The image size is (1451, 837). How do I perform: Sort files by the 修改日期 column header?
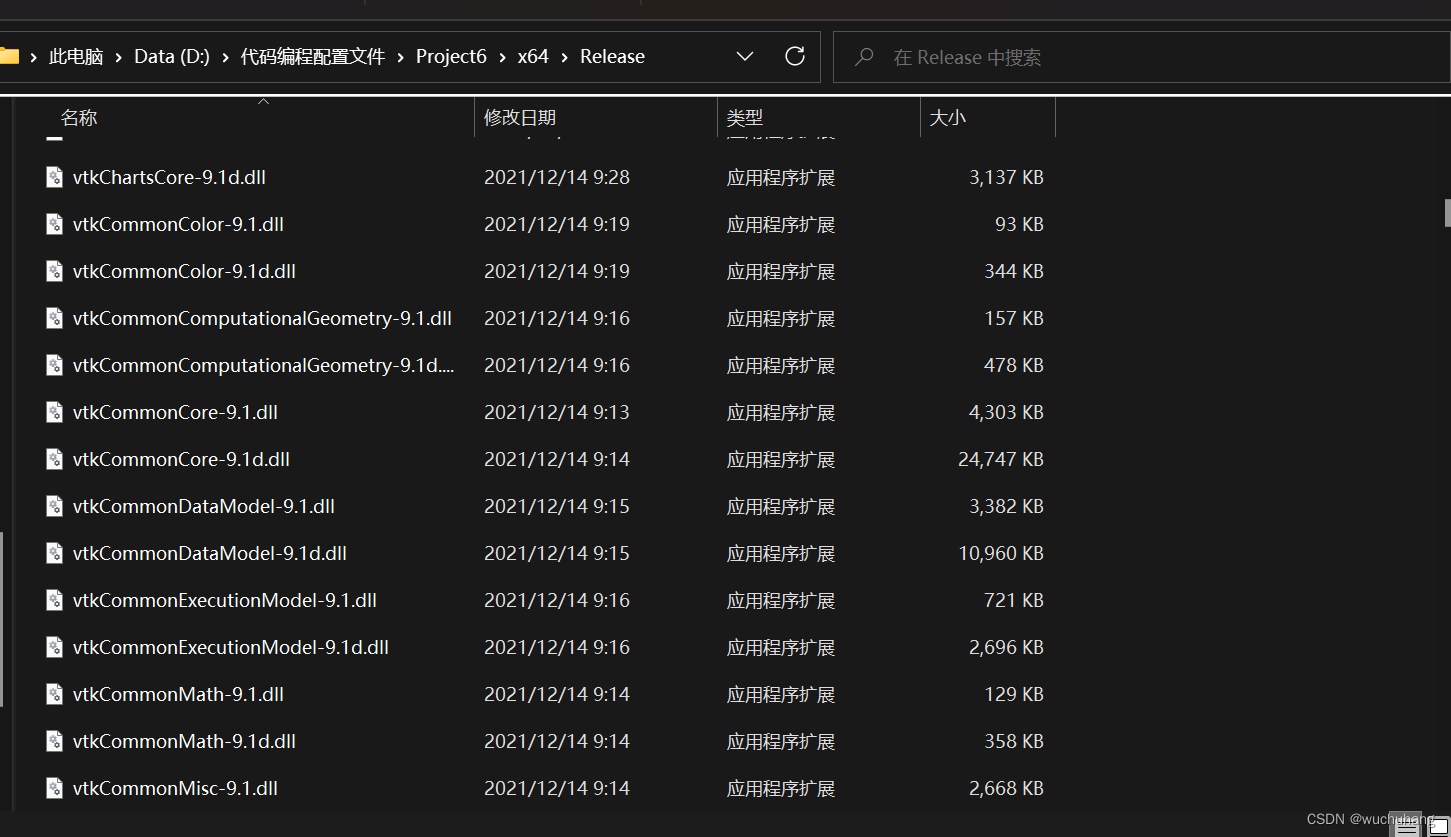click(520, 117)
